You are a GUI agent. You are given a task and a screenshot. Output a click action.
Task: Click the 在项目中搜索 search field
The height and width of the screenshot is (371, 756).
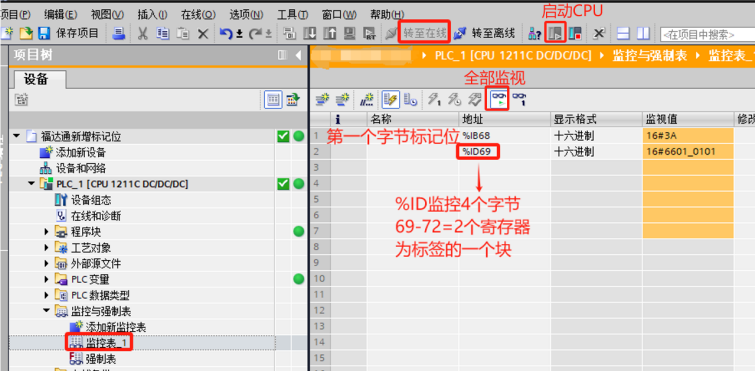707,34
